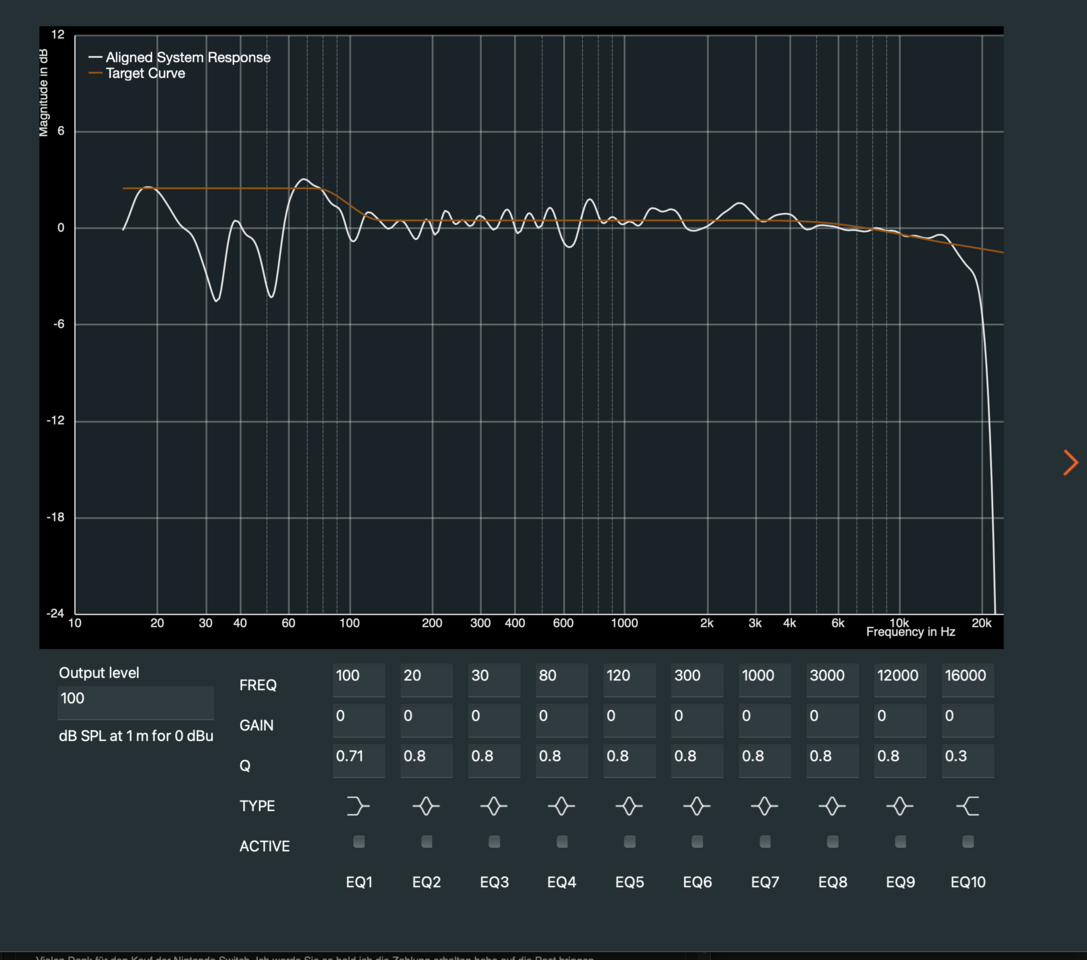Viewport: 1087px width, 960px height.
Task: Click the EQ5 gain field
Action: pyautogui.click(x=629, y=720)
